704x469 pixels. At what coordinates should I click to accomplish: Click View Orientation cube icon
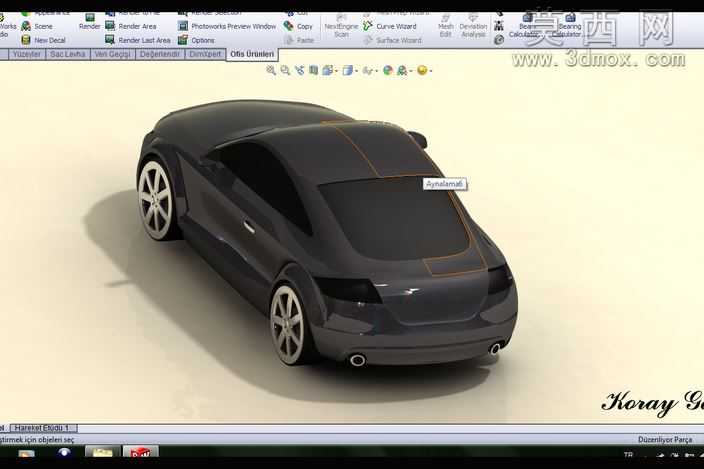click(328, 70)
